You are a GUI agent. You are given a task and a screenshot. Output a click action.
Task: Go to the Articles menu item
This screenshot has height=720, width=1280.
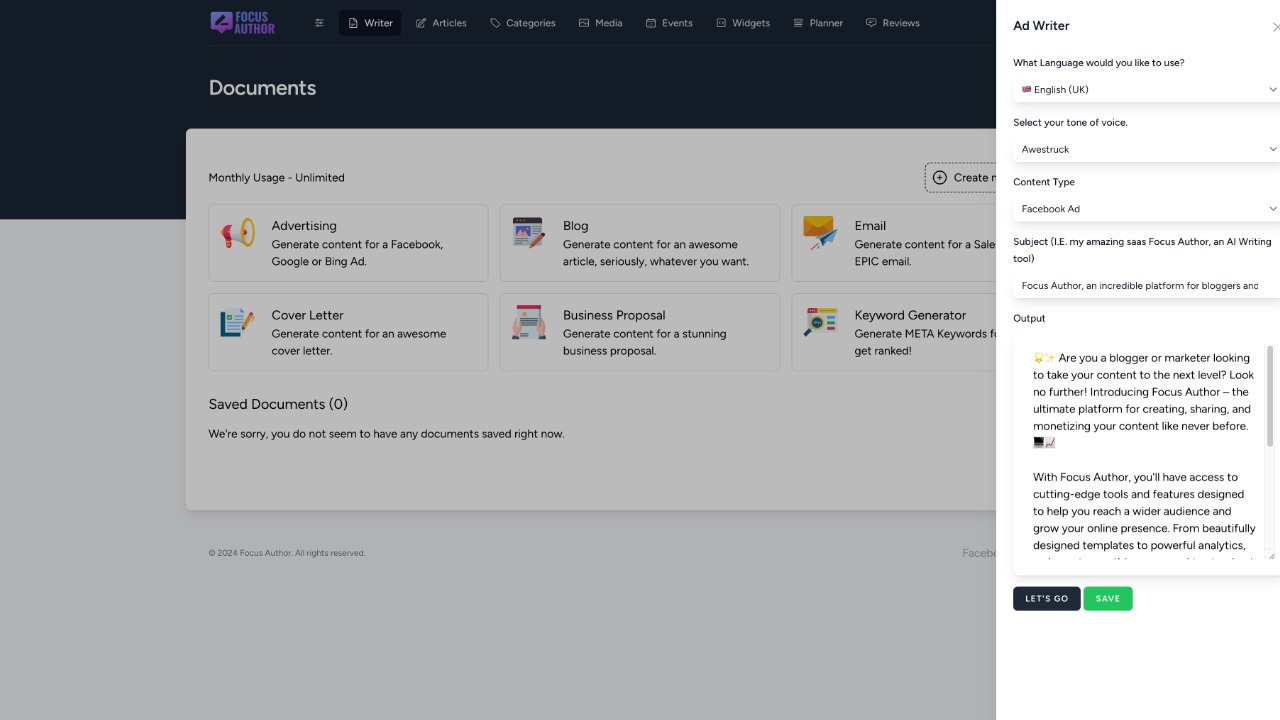pyautogui.click(x=441, y=23)
